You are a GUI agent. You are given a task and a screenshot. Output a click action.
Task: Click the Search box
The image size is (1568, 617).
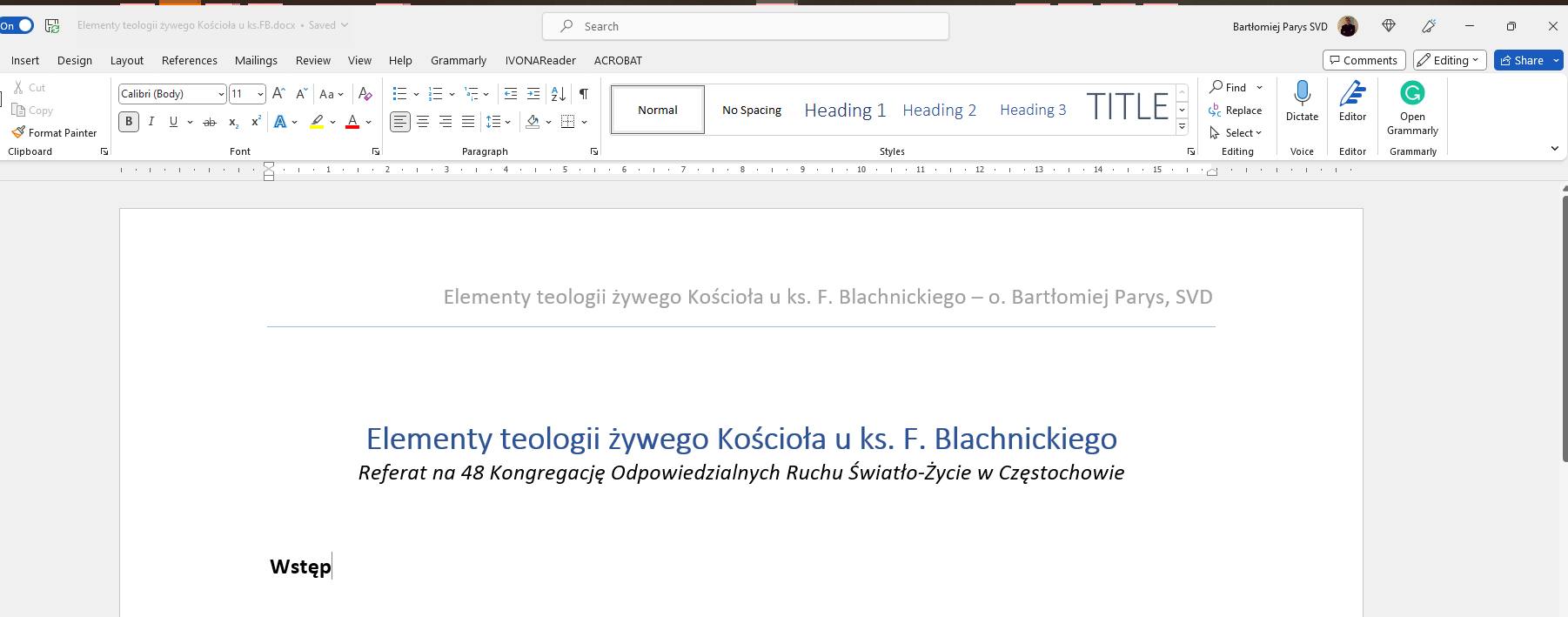(746, 26)
